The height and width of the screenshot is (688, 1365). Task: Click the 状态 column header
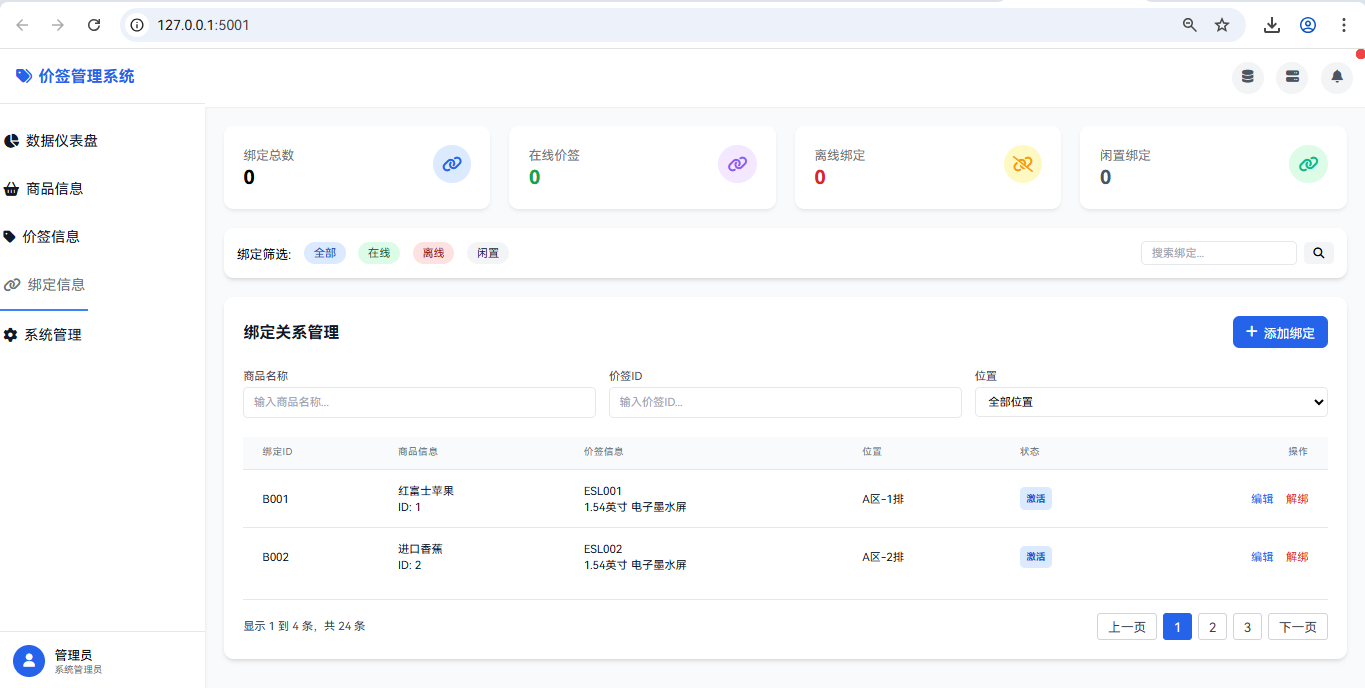[1030, 452]
